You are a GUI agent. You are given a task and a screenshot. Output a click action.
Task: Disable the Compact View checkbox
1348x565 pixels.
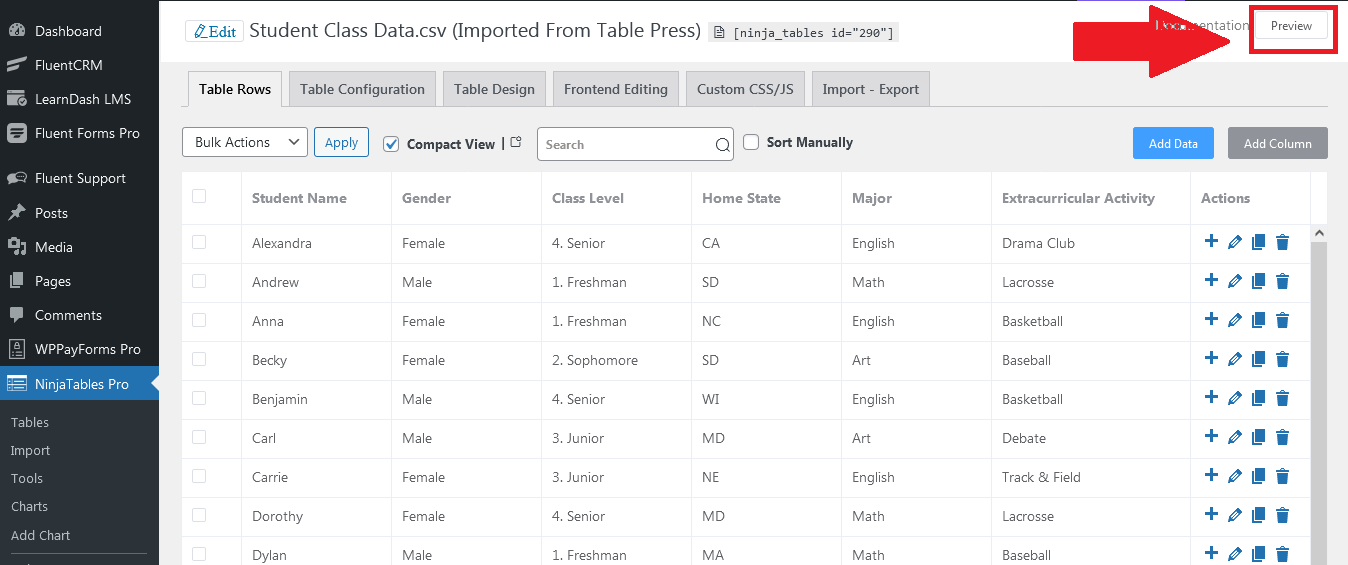391,144
